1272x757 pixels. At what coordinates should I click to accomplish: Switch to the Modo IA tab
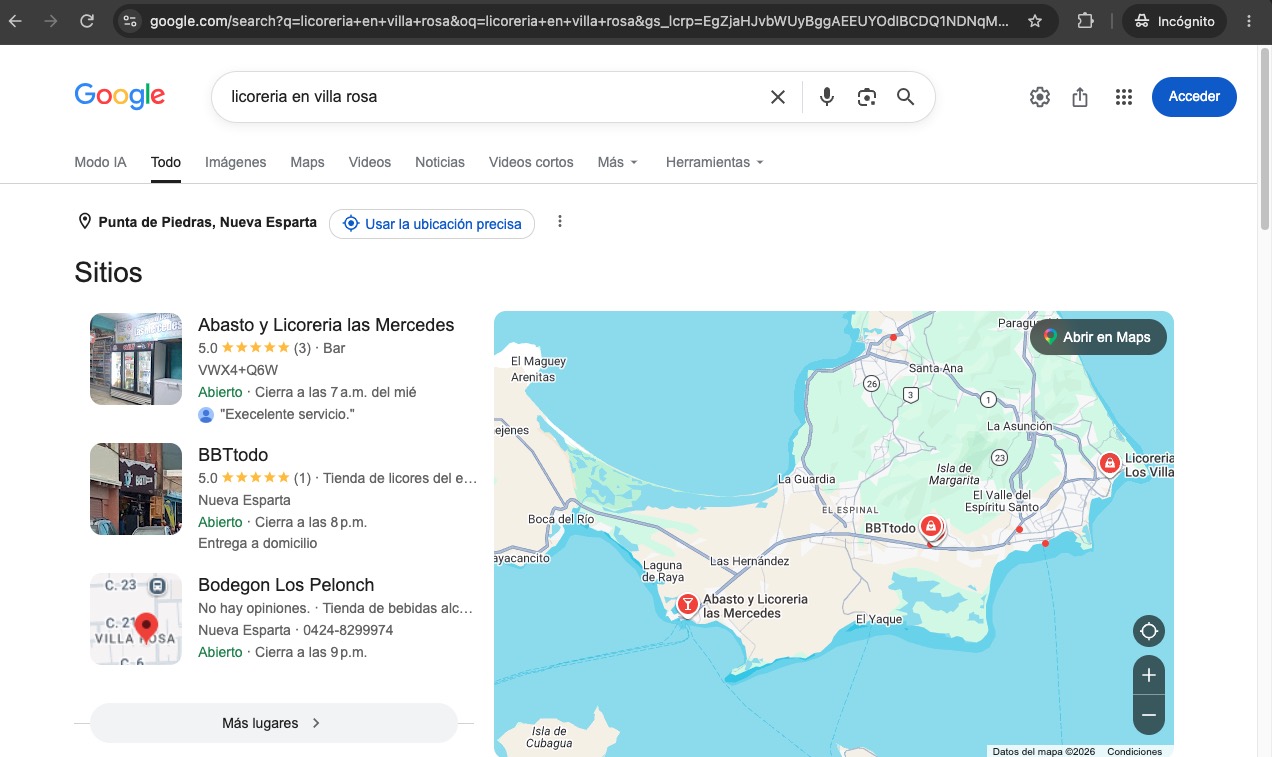[x=100, y=162]
